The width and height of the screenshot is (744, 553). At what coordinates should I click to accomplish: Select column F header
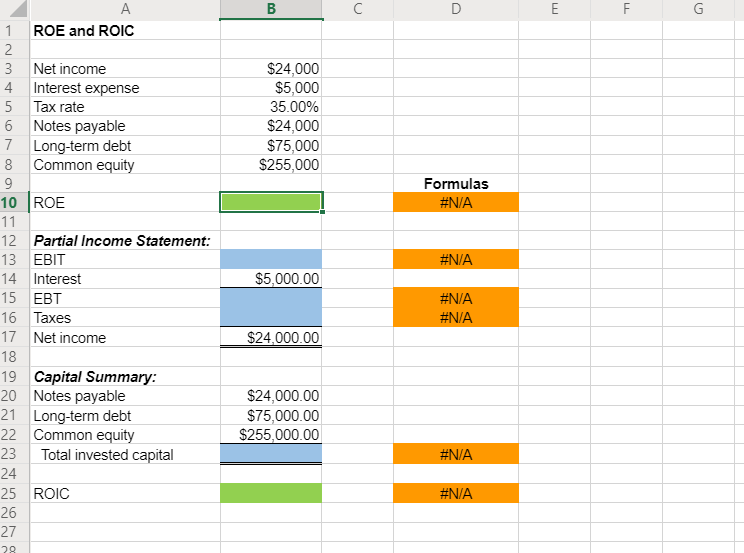[x=627, y=9]
